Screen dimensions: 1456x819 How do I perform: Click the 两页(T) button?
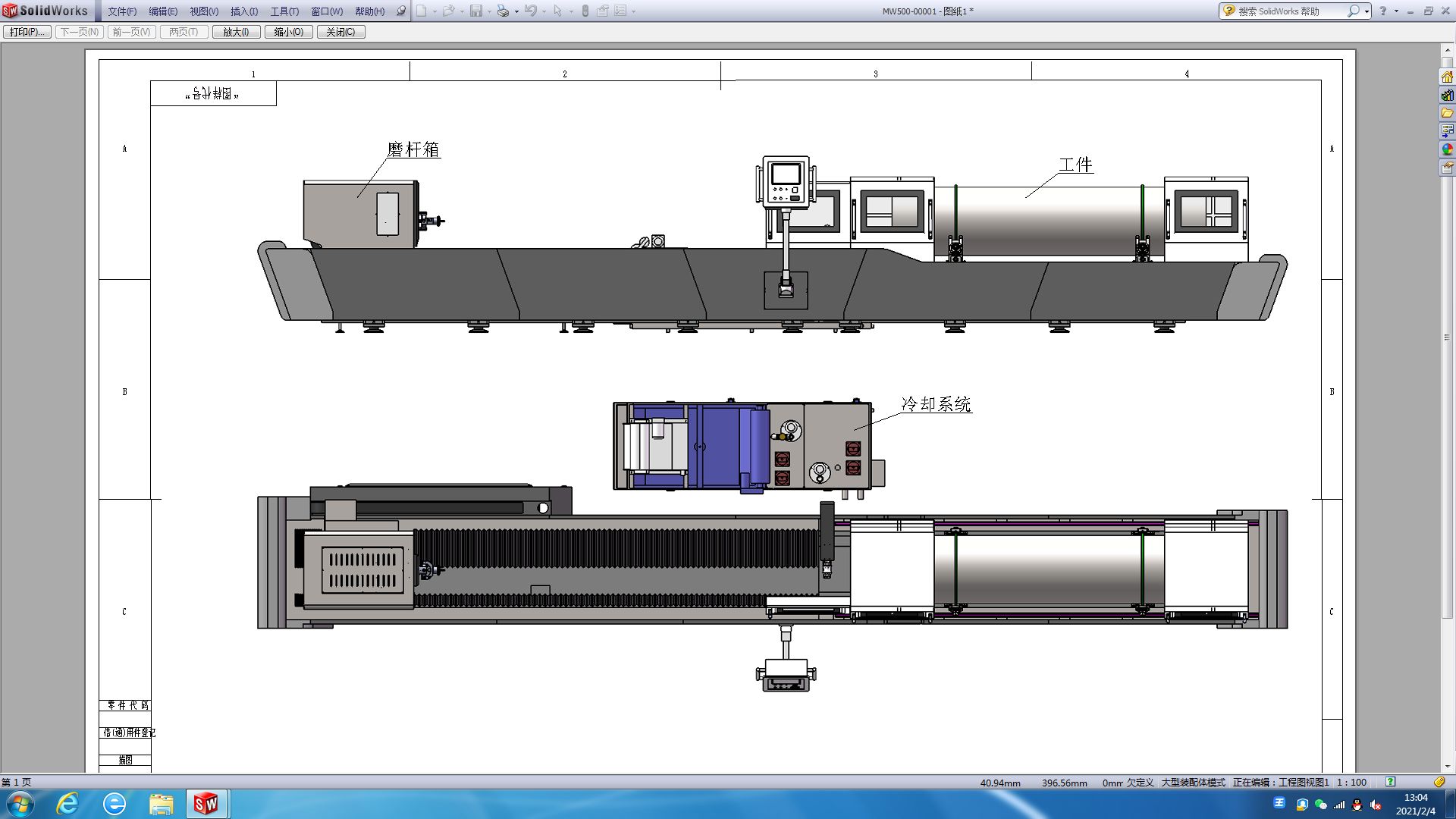click(x=184, y=32)
